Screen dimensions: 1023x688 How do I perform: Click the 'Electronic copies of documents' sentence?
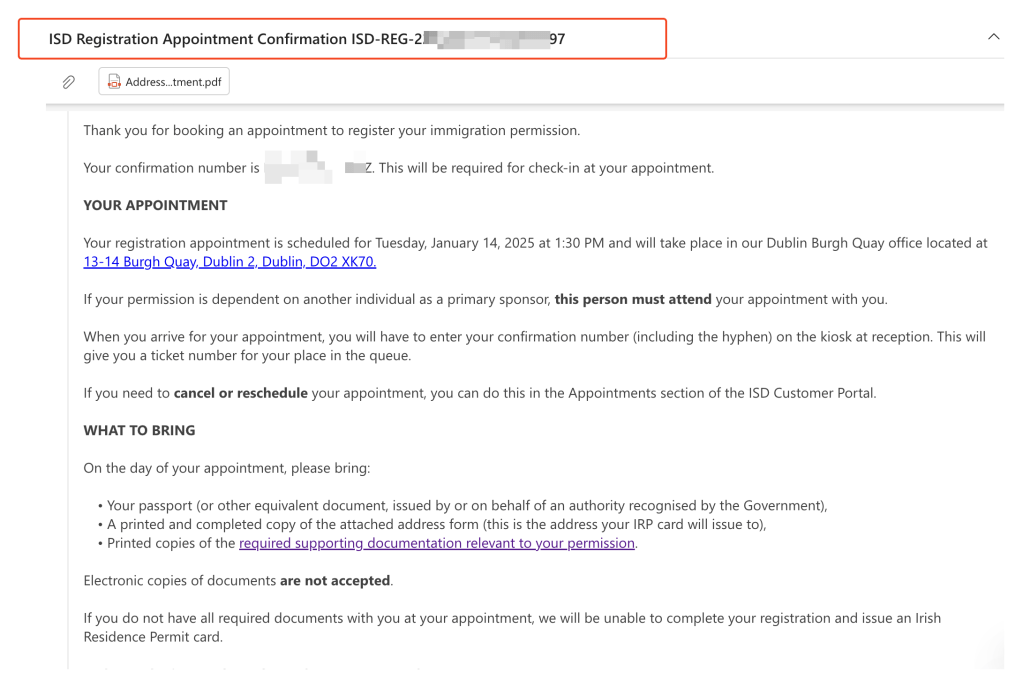click(x=180, y=580)
